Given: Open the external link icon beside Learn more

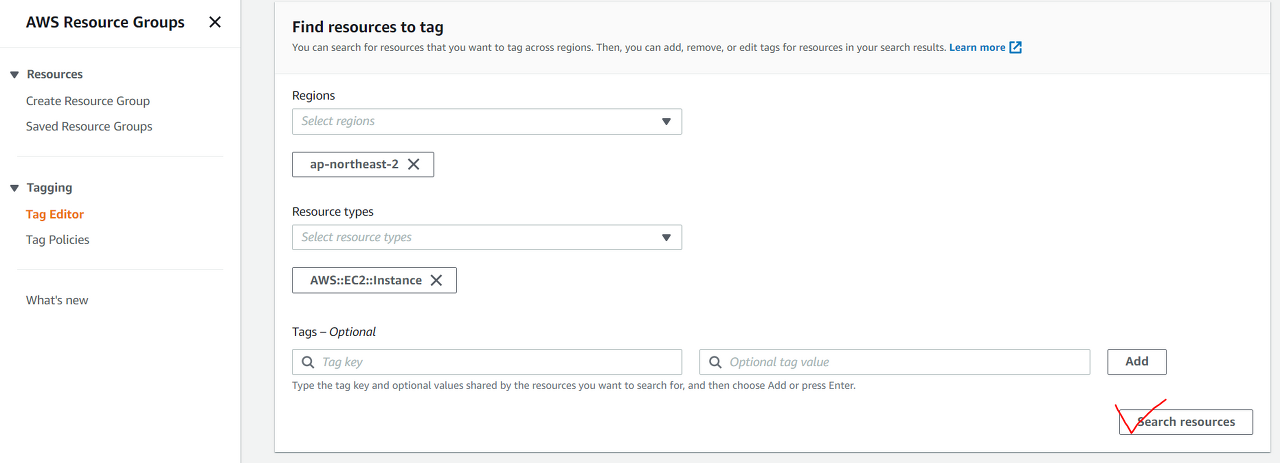Looking at the screenshot, I should pyautogui.click(x=1016, y=47).
